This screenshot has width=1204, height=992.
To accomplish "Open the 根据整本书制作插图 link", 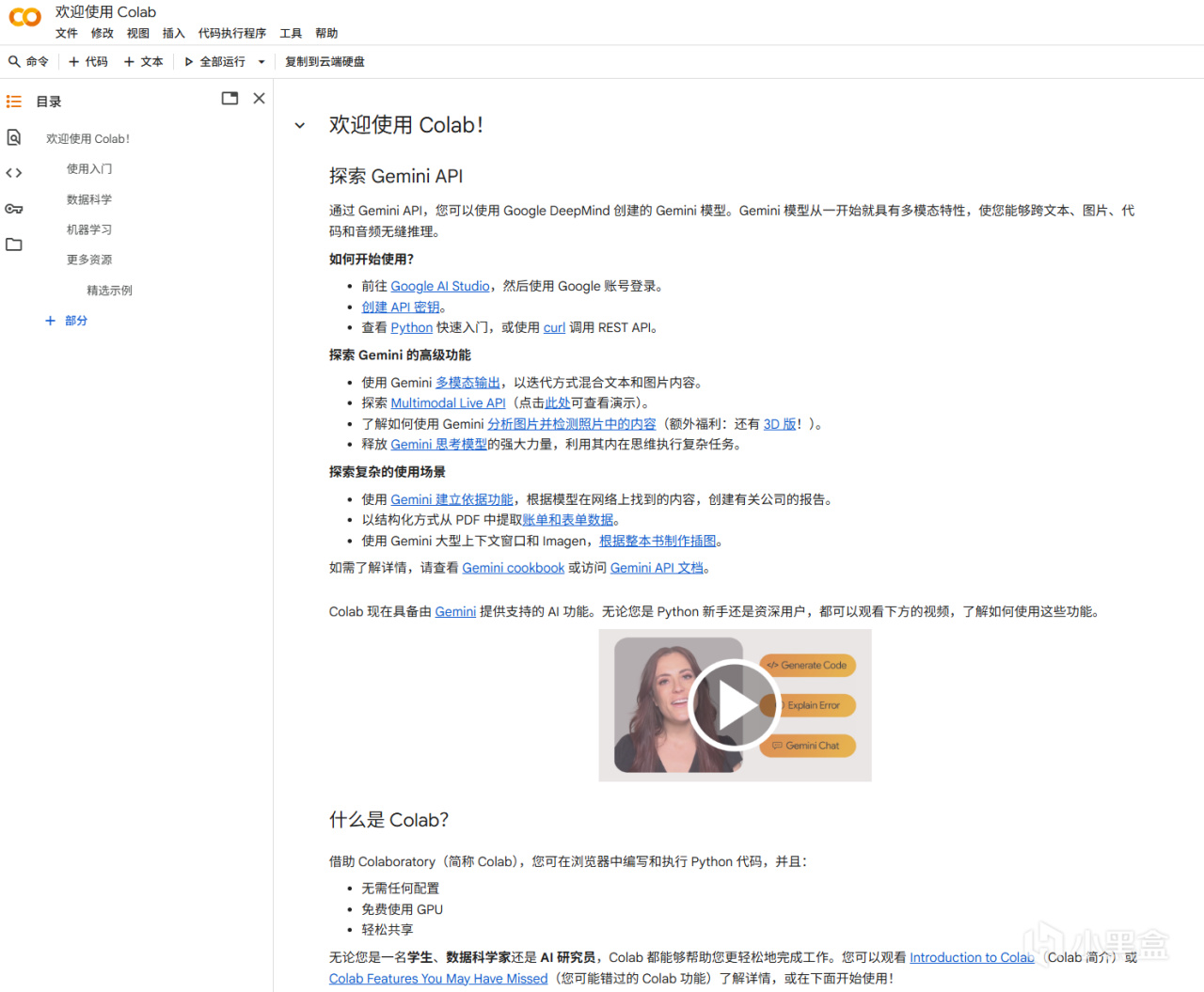I will coord(657,541).
